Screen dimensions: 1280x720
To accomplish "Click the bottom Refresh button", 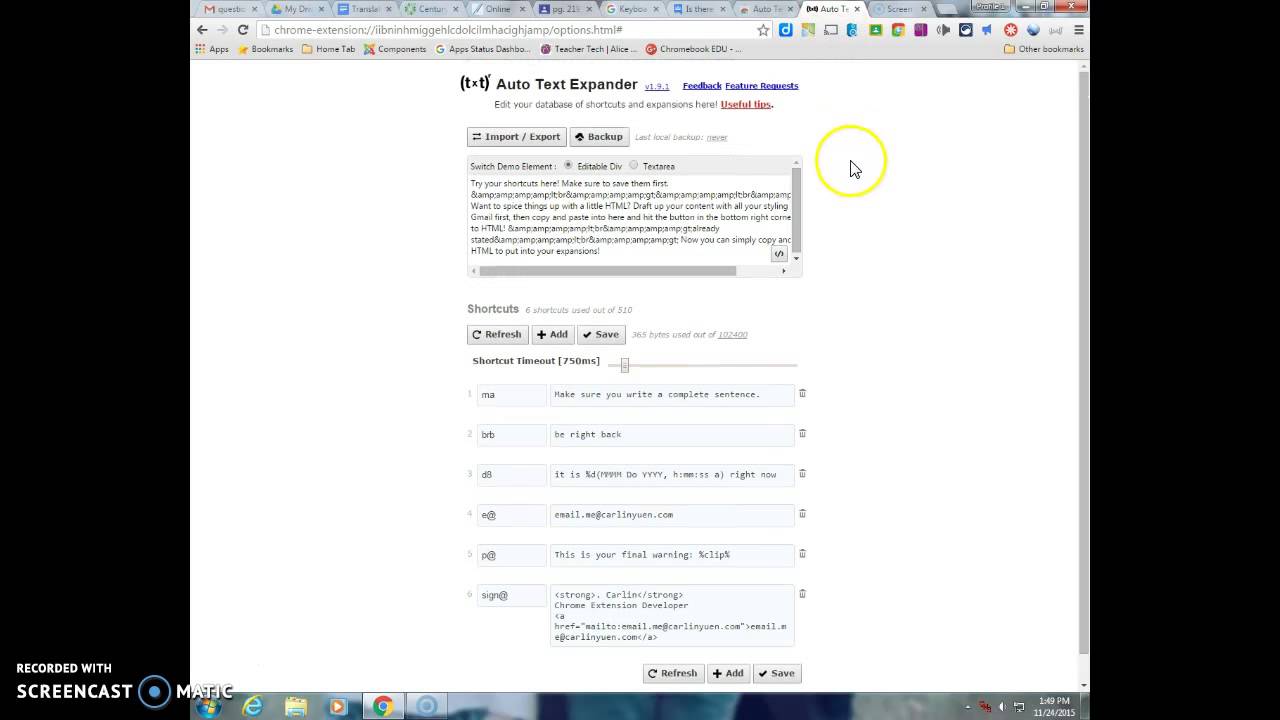I will pos(673,673).
